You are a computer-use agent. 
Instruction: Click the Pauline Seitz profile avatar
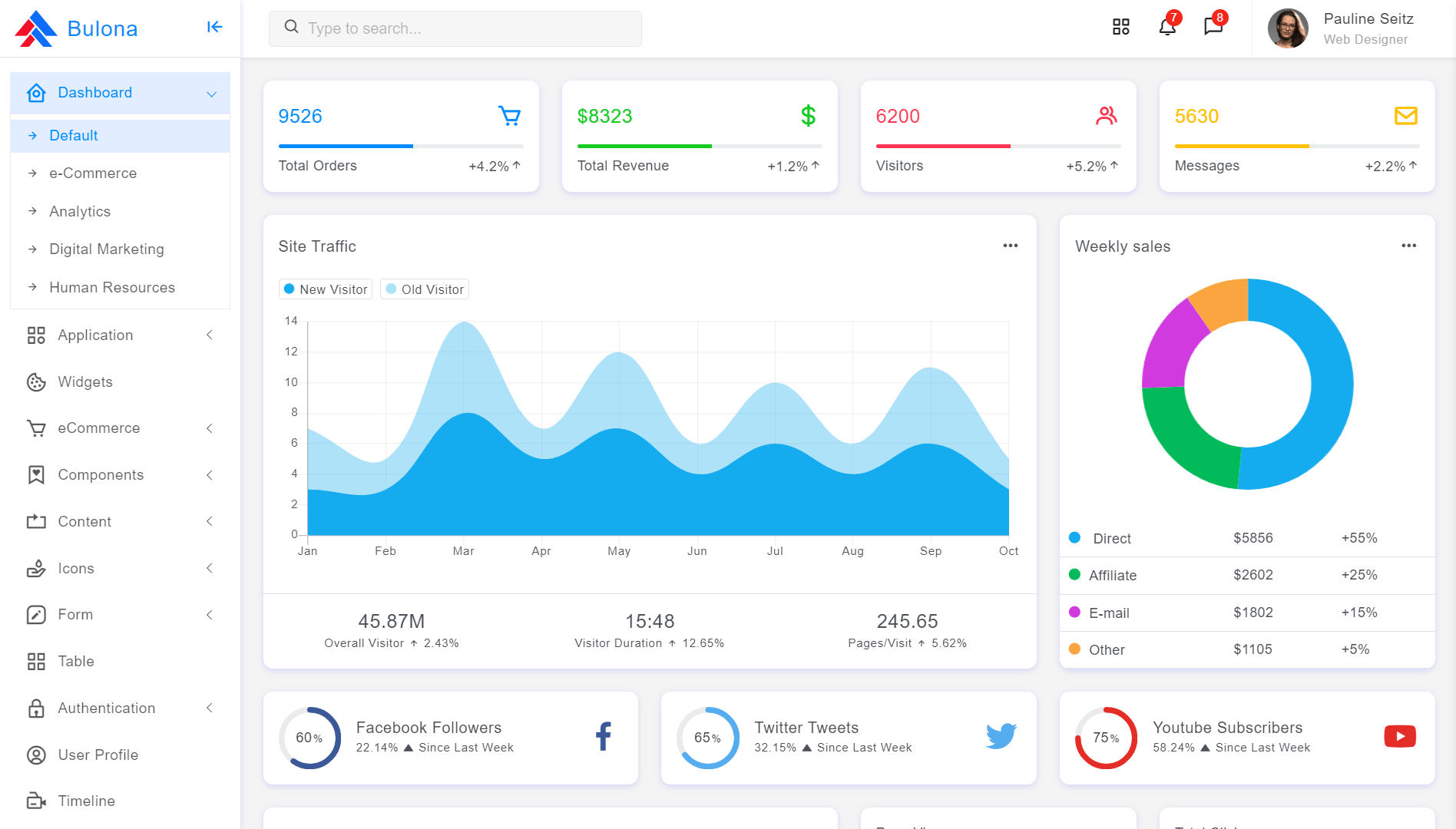coord(1288,28)
